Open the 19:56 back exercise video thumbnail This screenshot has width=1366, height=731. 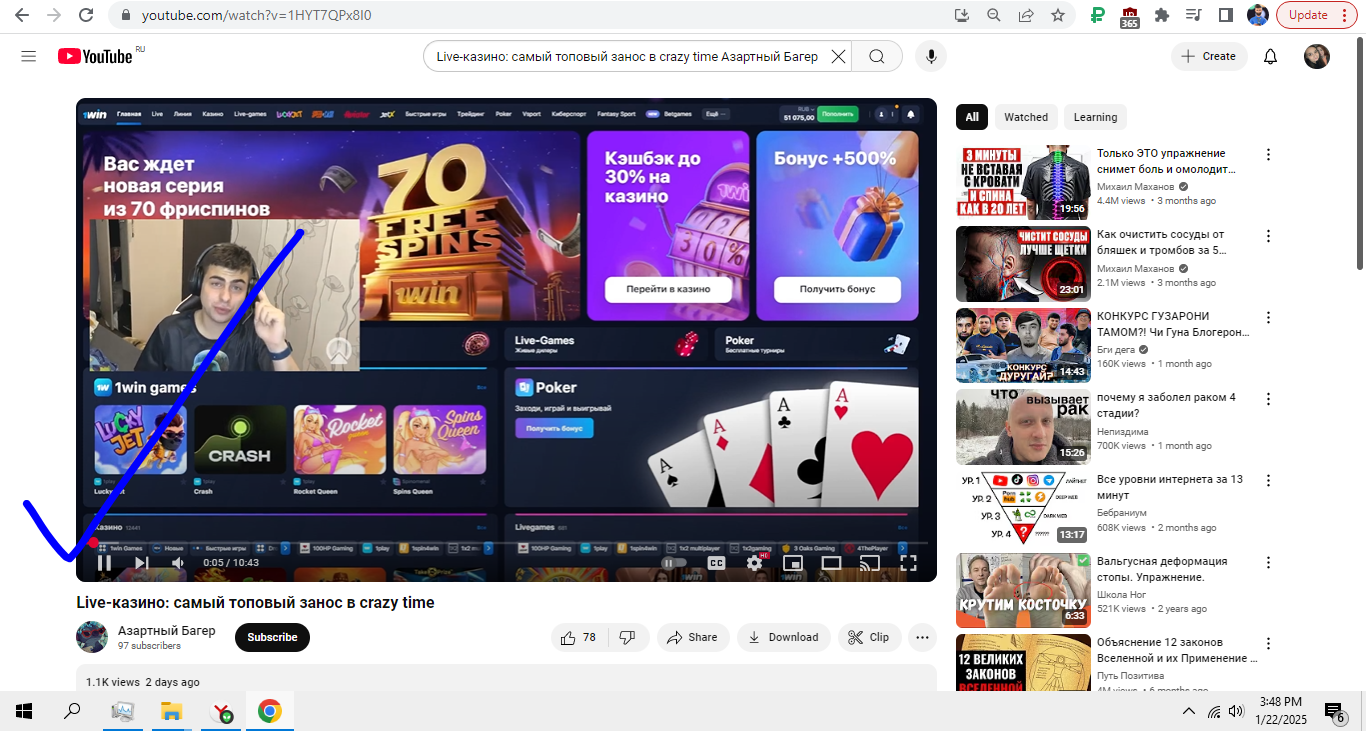click(1023, 183)
